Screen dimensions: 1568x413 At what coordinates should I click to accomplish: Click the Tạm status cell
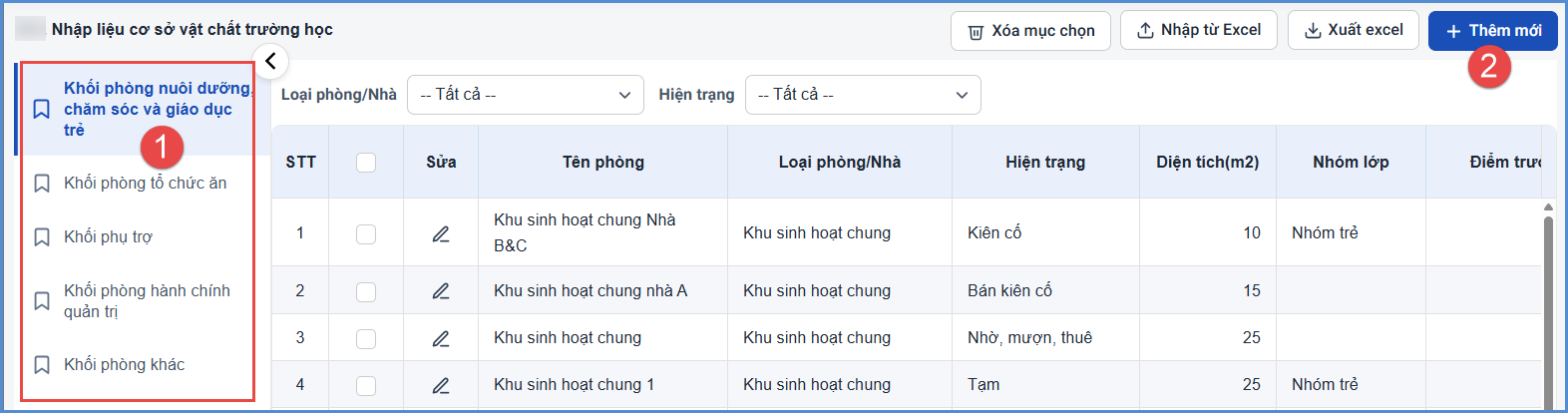click(x=1045, y=385)
